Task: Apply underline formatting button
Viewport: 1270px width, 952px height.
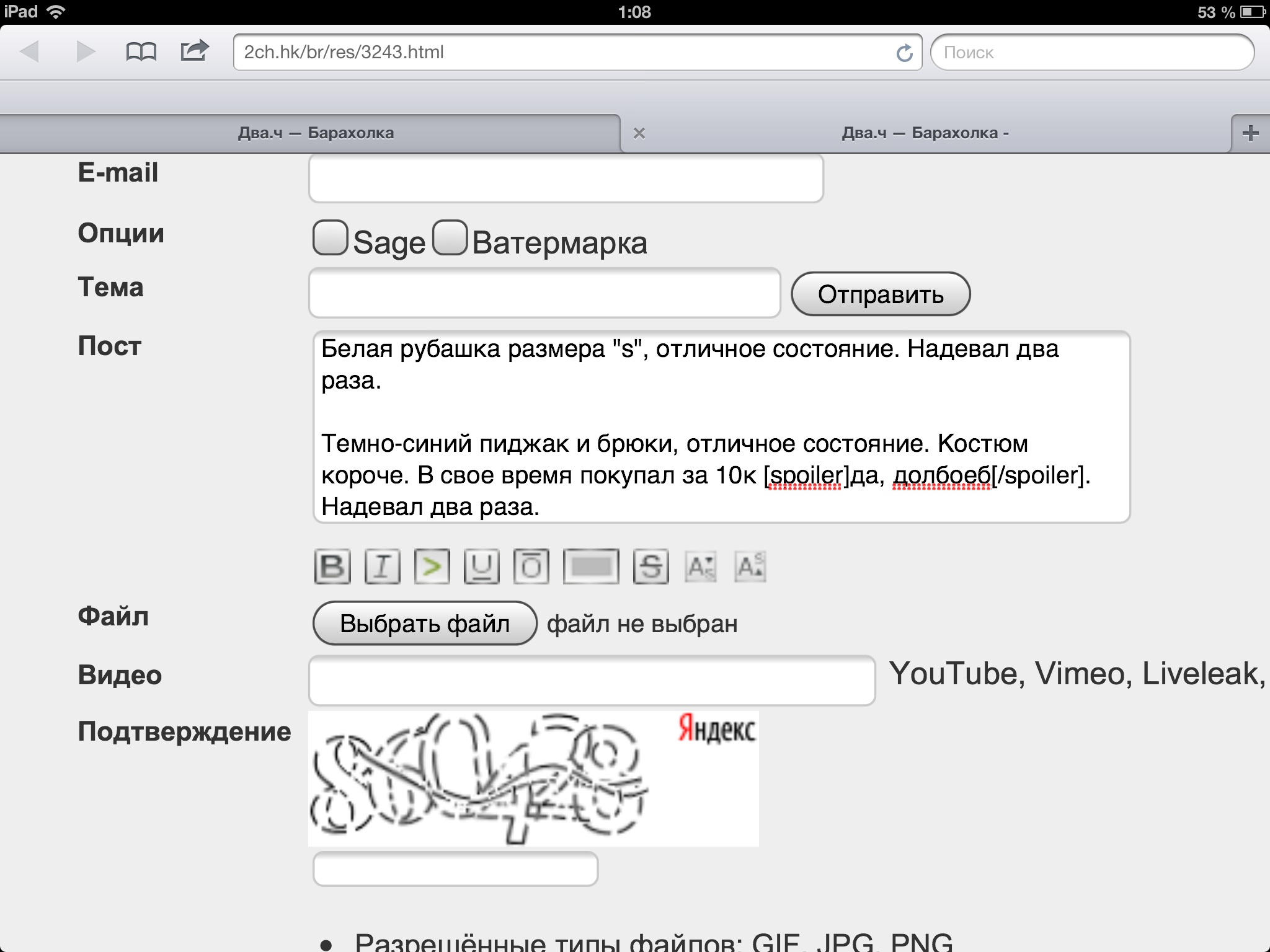Action: tap(481, 566)
